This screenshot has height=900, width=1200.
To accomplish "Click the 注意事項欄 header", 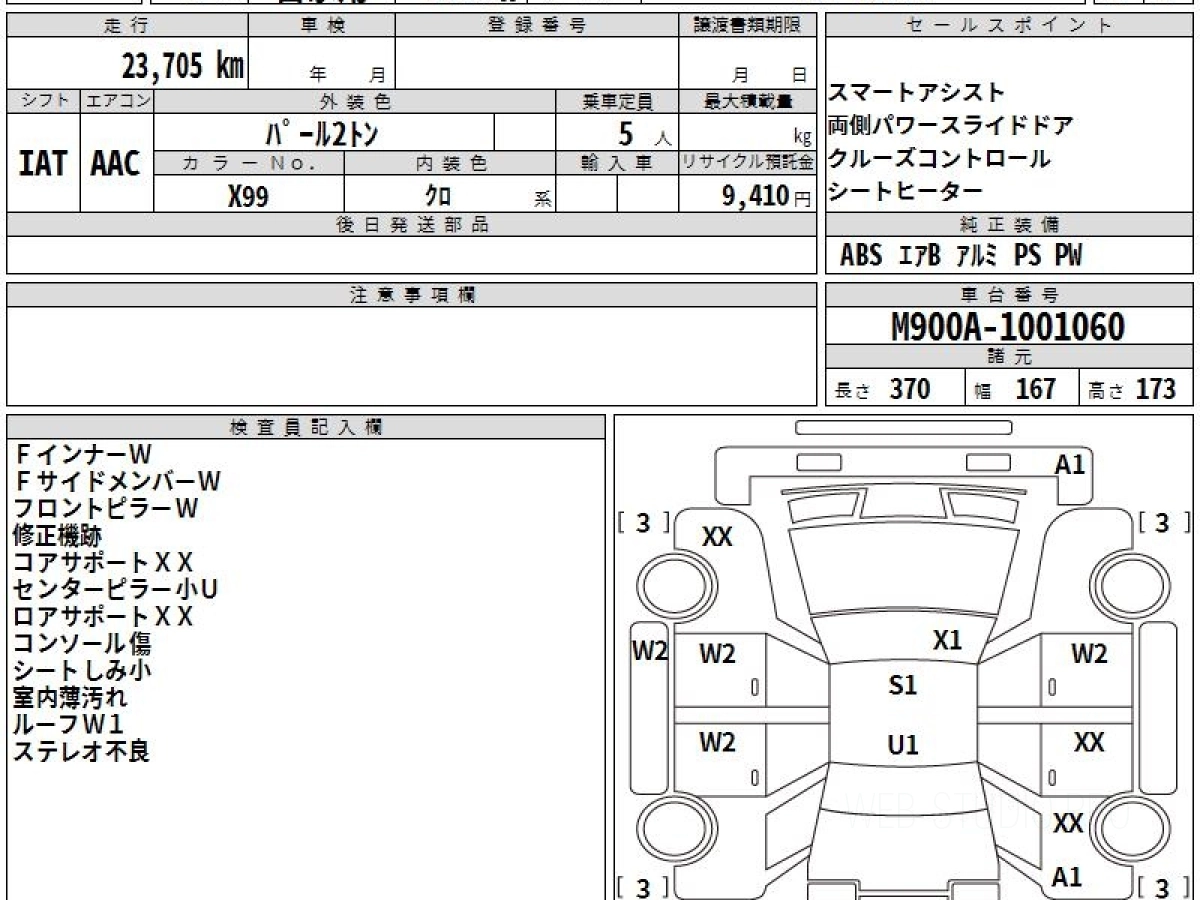I will coord(411,295).
